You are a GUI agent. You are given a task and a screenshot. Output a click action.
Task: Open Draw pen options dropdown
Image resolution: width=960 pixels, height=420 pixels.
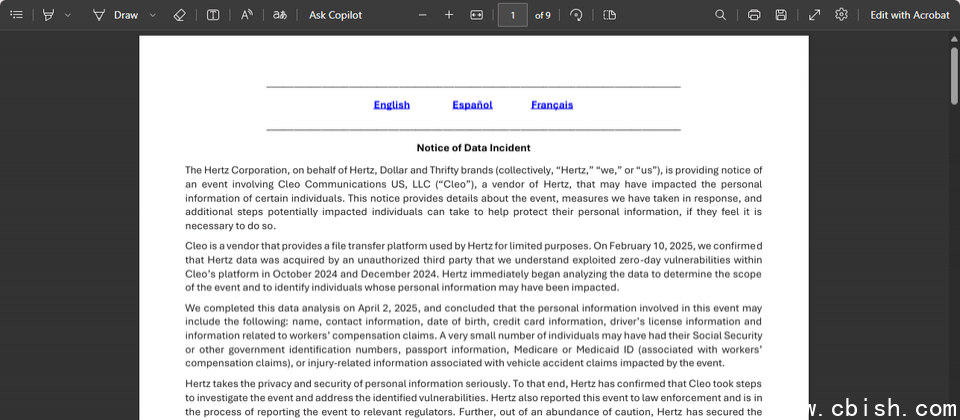coord(153,15)
